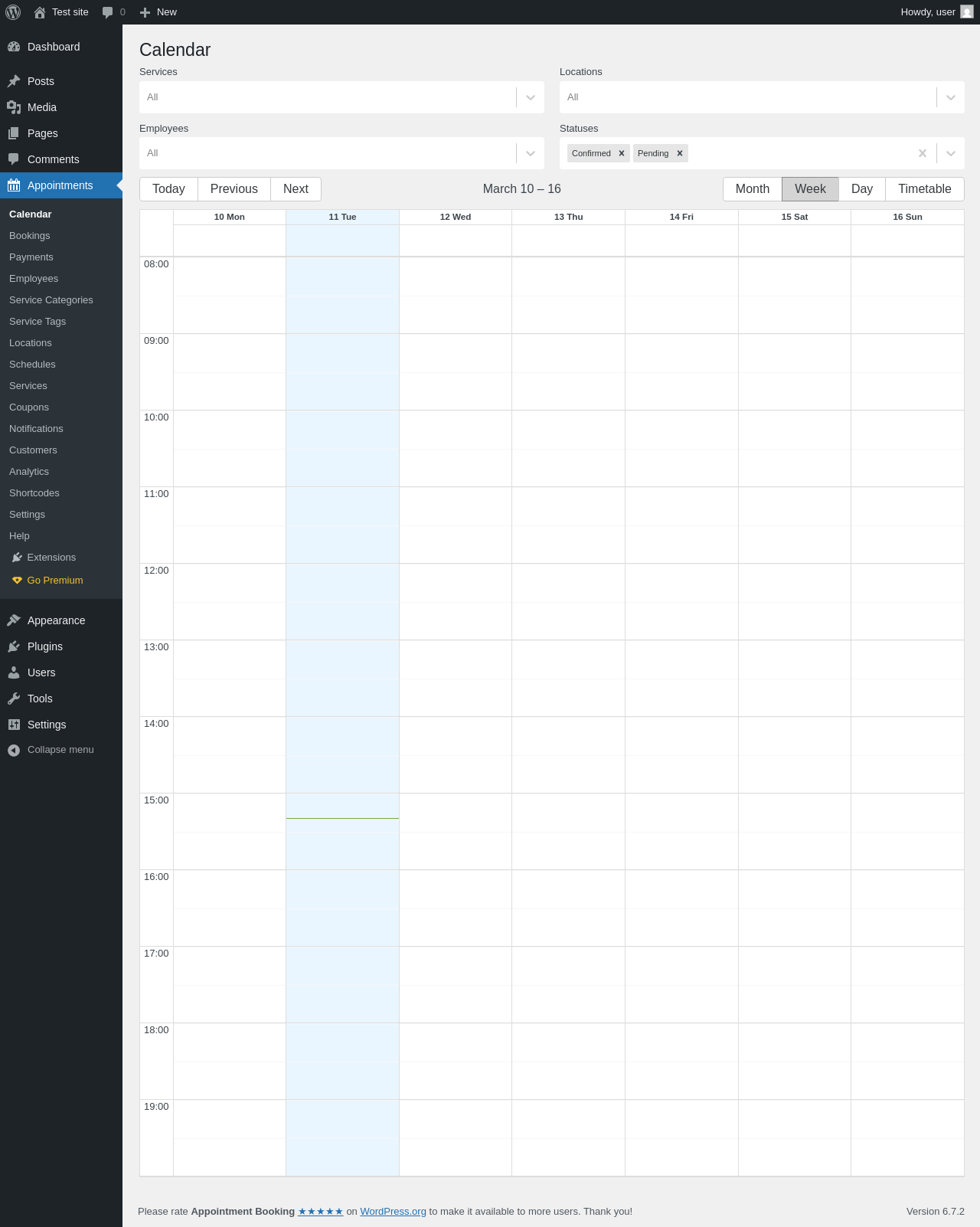The width and height of the screenshot is (980, 1227).
Task: Open the Employees submenu item
Action: tap(61, 279)
